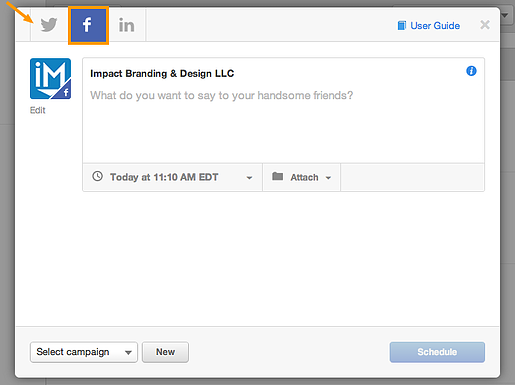Select the Facebook tab

pos(88,25)
